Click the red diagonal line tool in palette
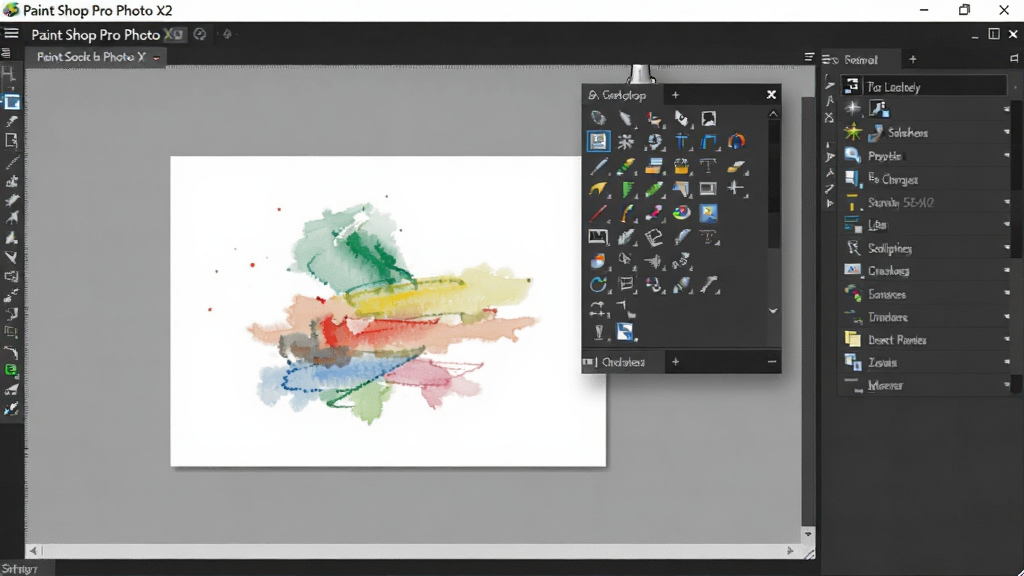The image size is (1024, 576). coord(598,213)
